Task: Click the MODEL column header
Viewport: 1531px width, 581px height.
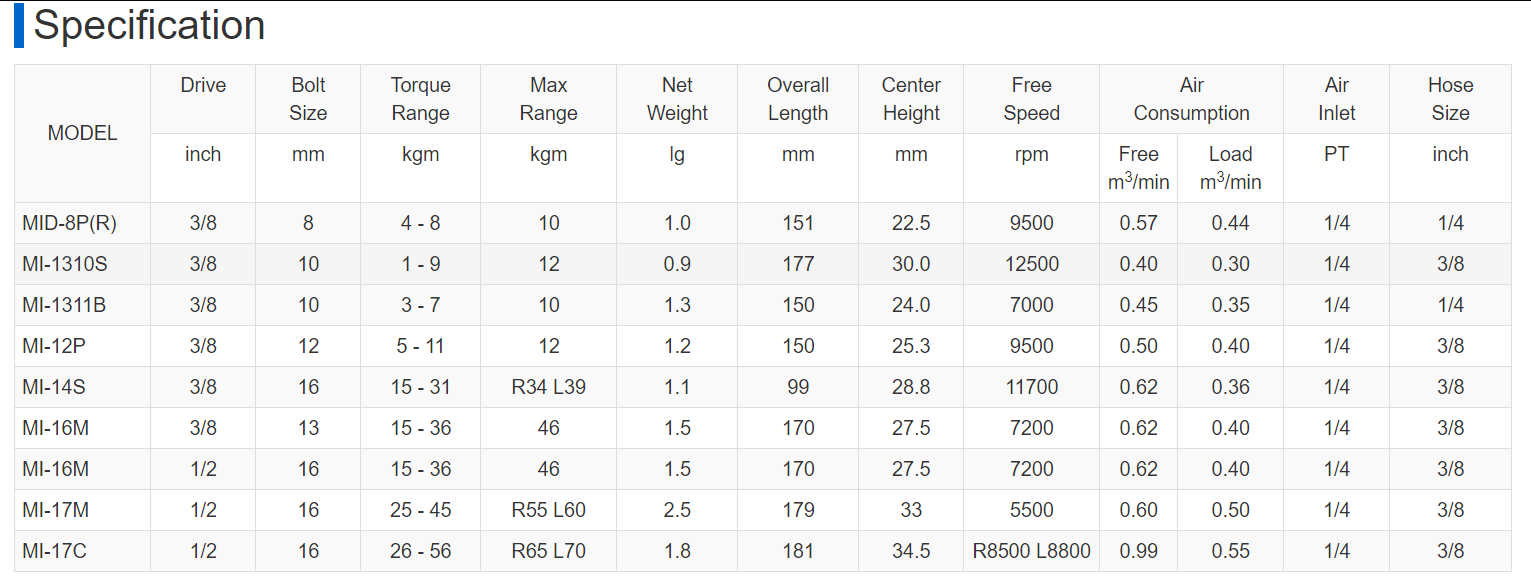Action: coord(82,133)
